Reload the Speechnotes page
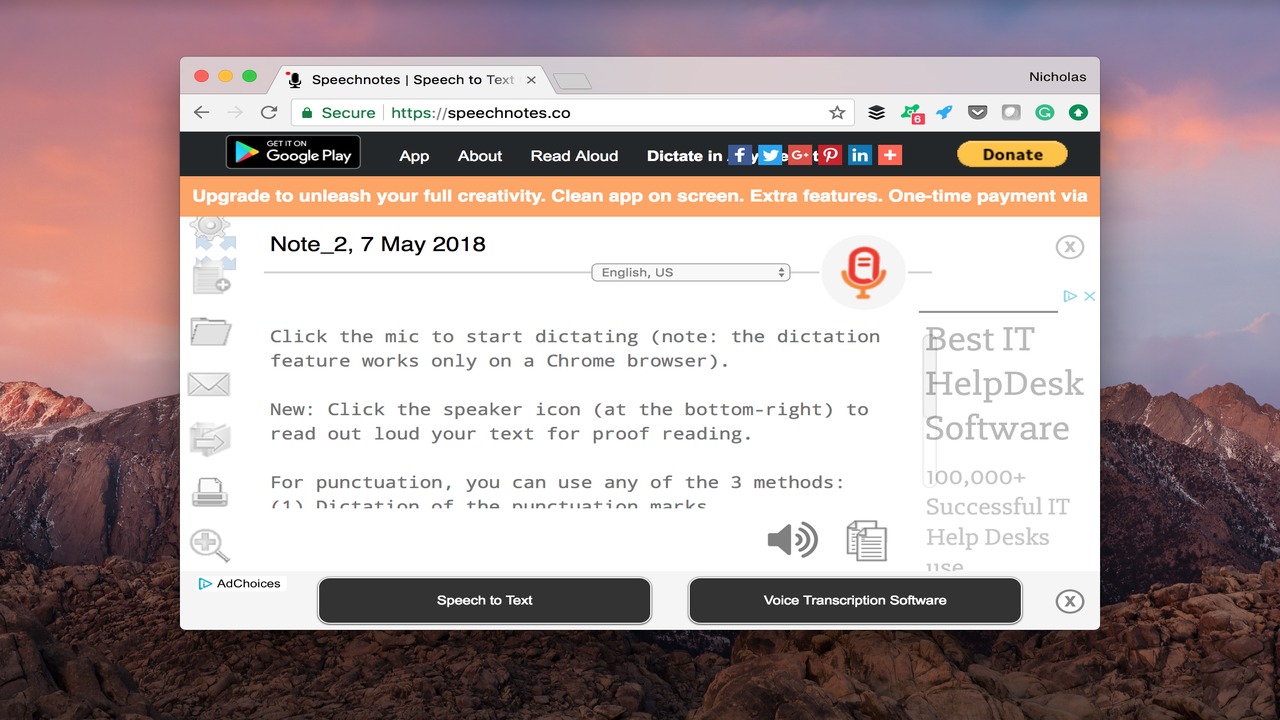The height and width of the screenshot is (720, 1280). [268, 113]
